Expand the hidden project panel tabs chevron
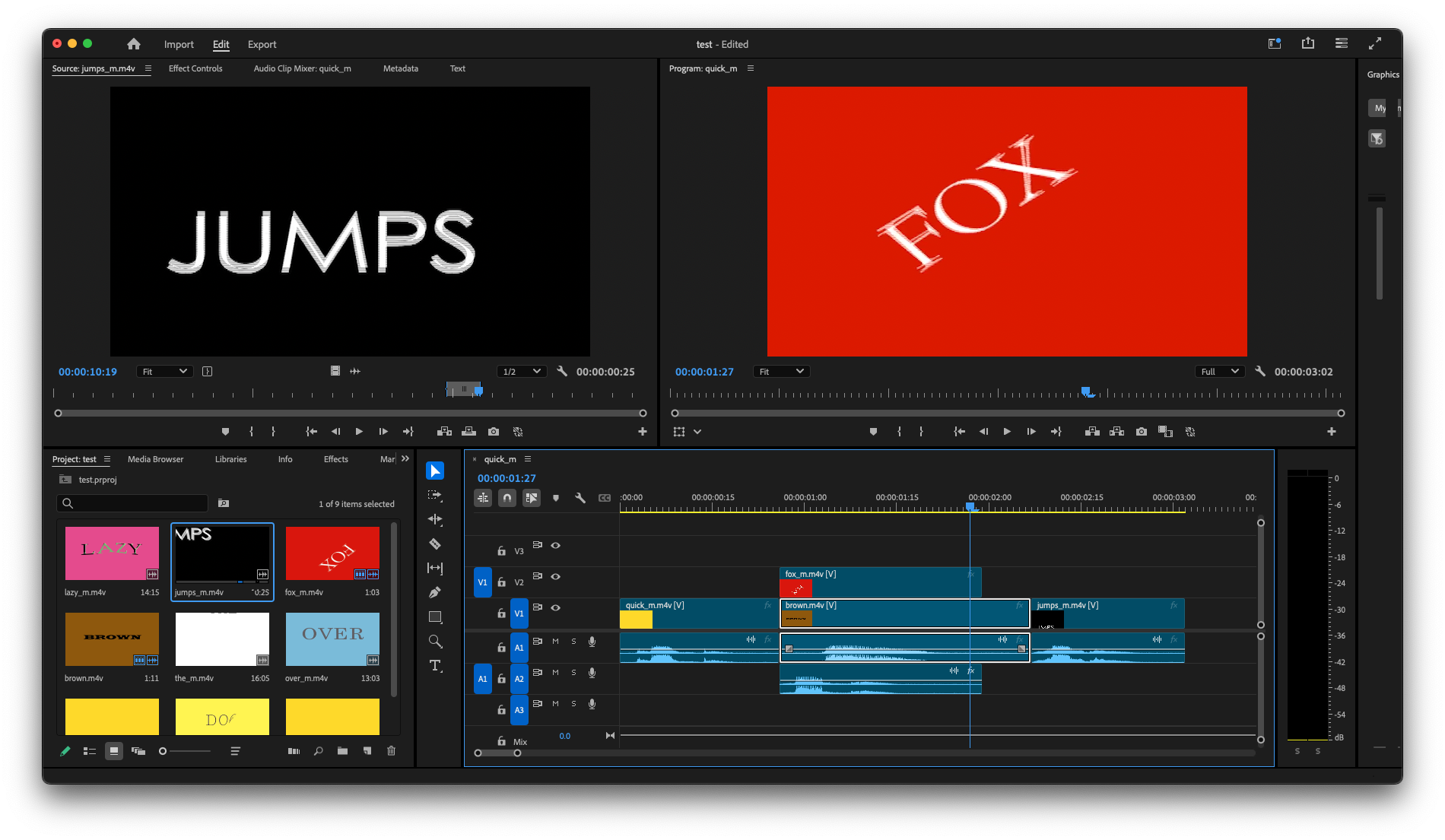 (x=405, y=459)
